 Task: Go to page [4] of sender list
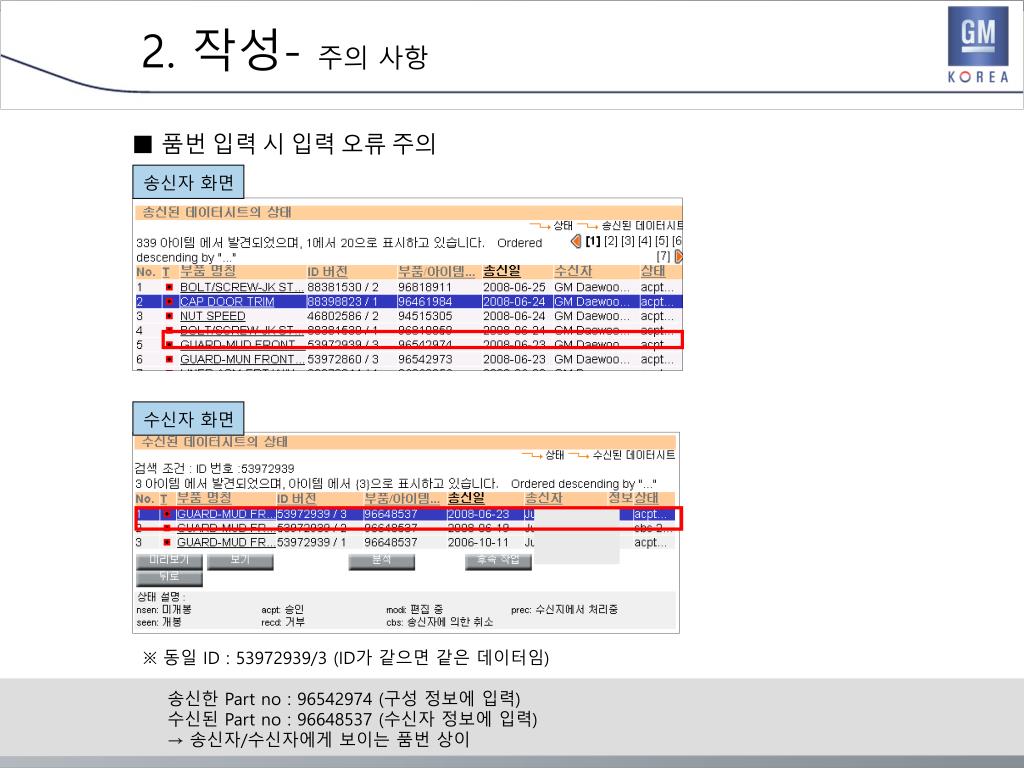pos(645,241)
